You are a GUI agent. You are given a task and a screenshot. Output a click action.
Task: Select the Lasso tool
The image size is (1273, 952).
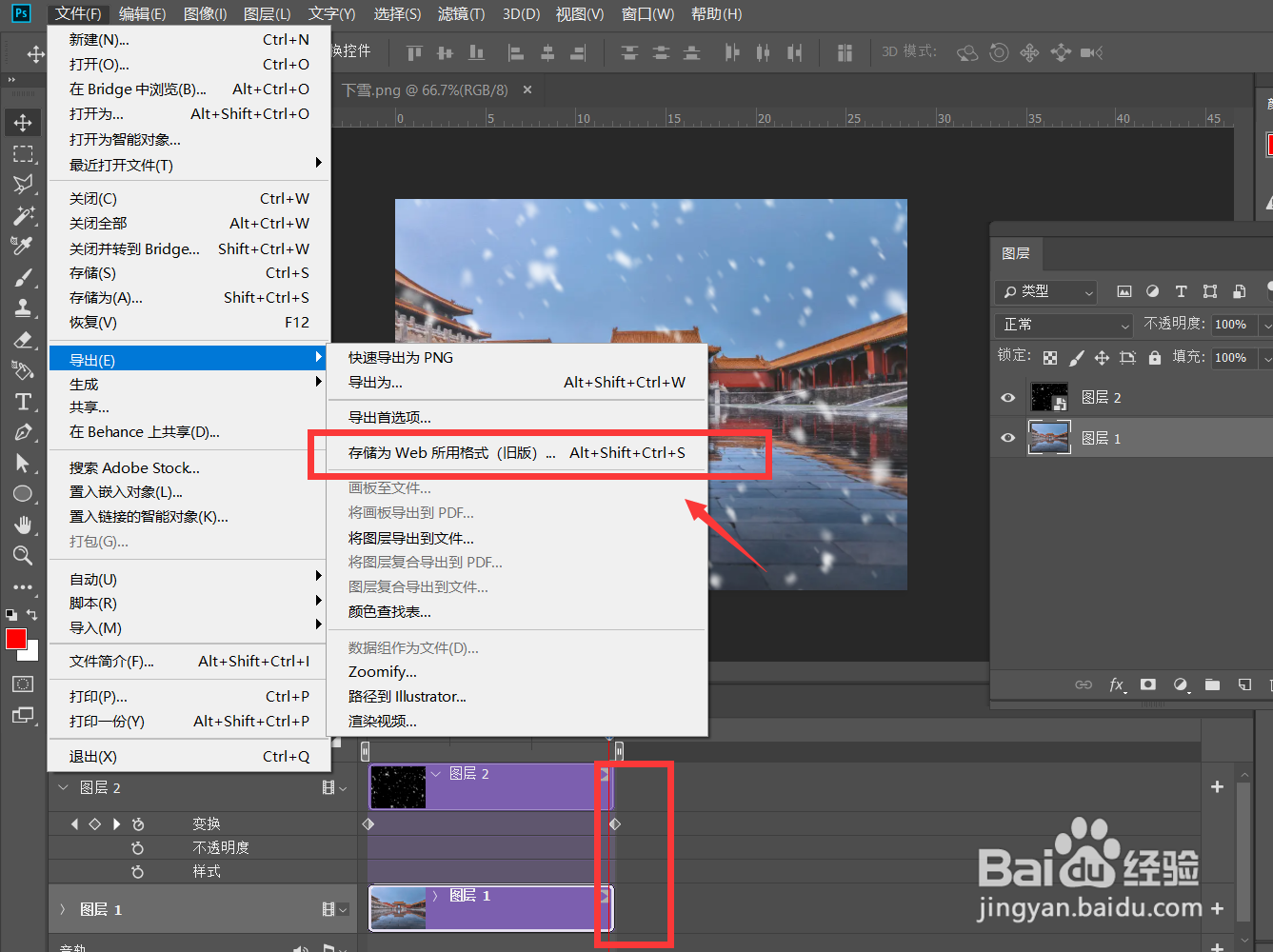[x=22, y=185]
